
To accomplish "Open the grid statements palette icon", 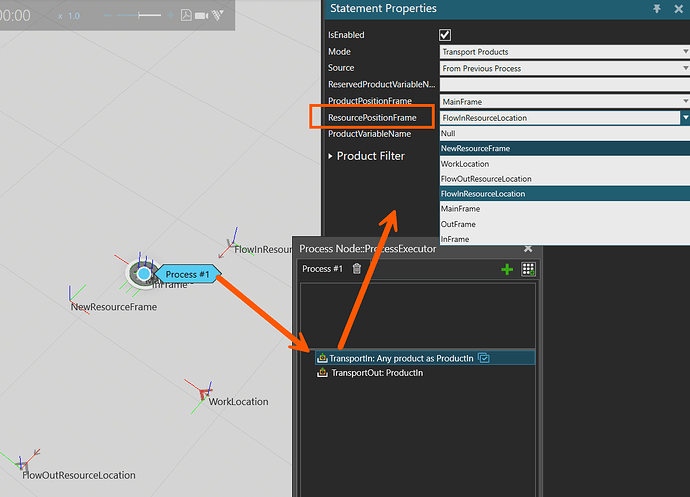I will point(528,269).
